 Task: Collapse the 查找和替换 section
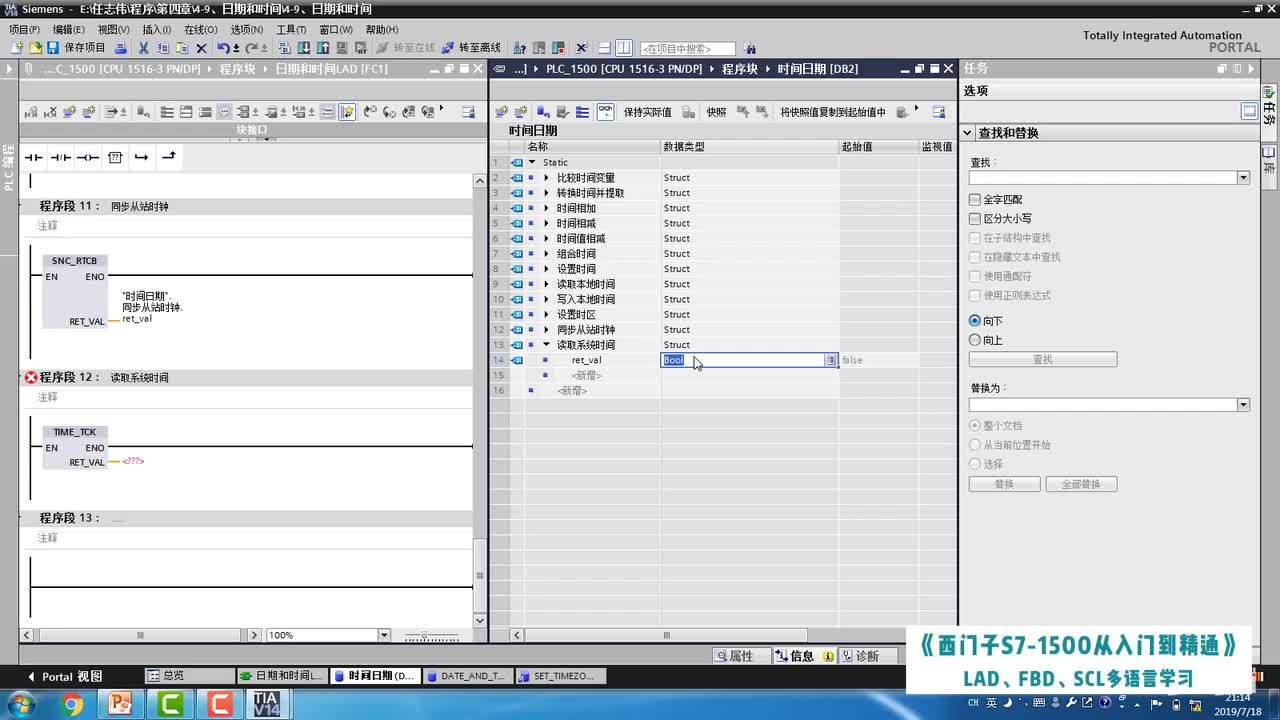968,133
